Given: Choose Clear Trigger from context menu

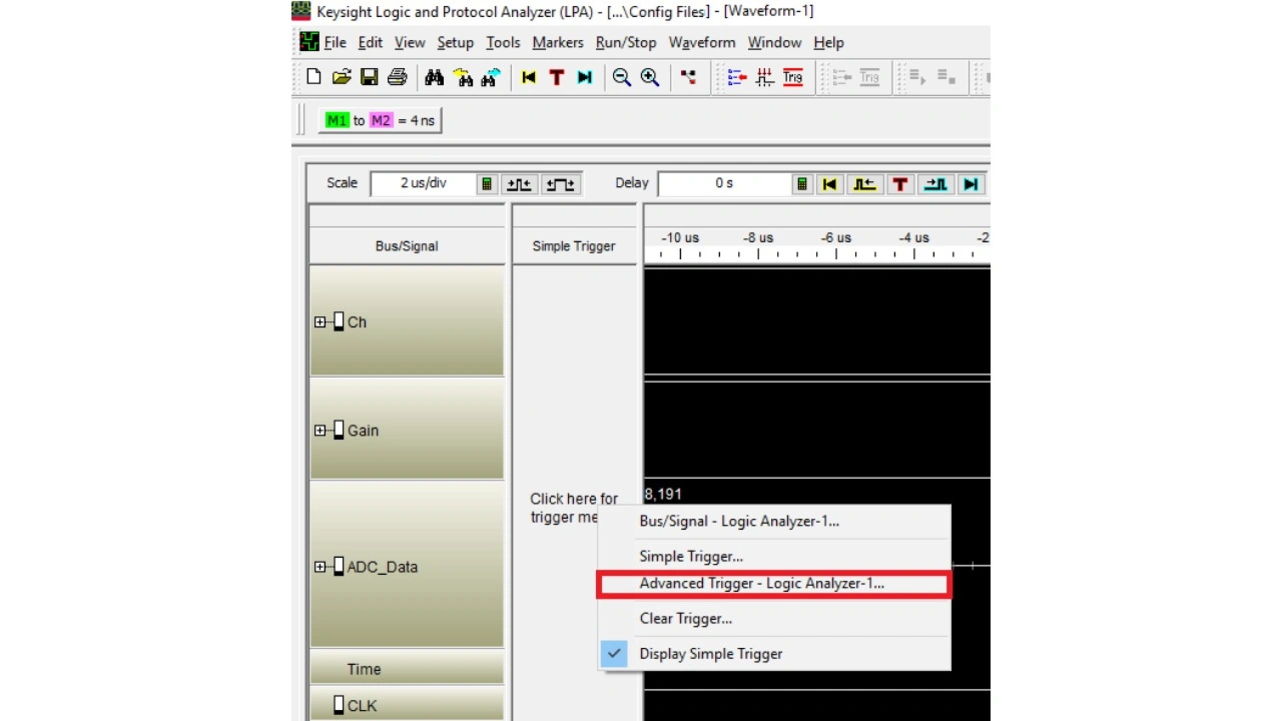Looking at the screenshot, I should pos(685,619).
